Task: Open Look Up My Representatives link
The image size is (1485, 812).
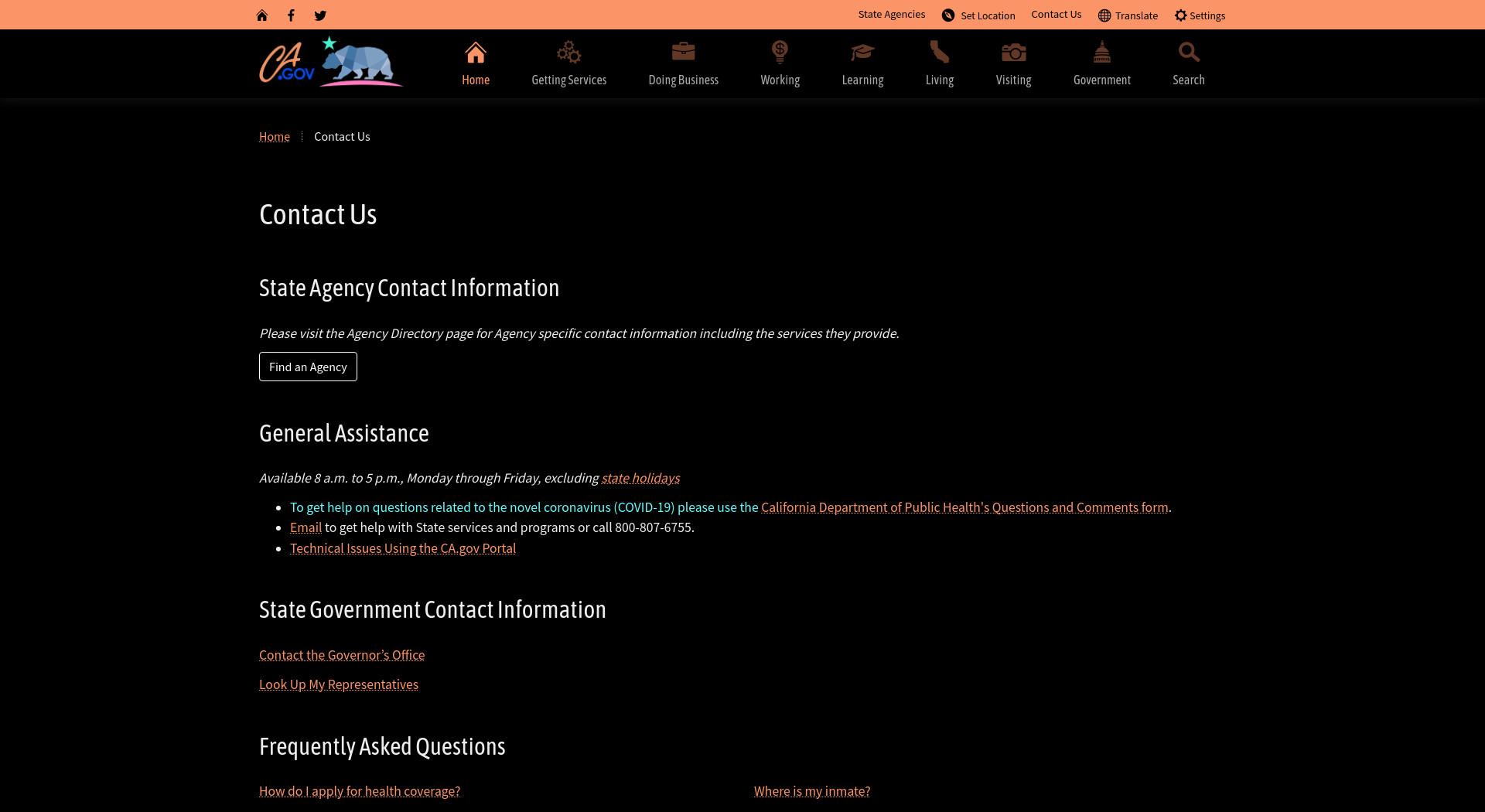Action: coord(339,684)
